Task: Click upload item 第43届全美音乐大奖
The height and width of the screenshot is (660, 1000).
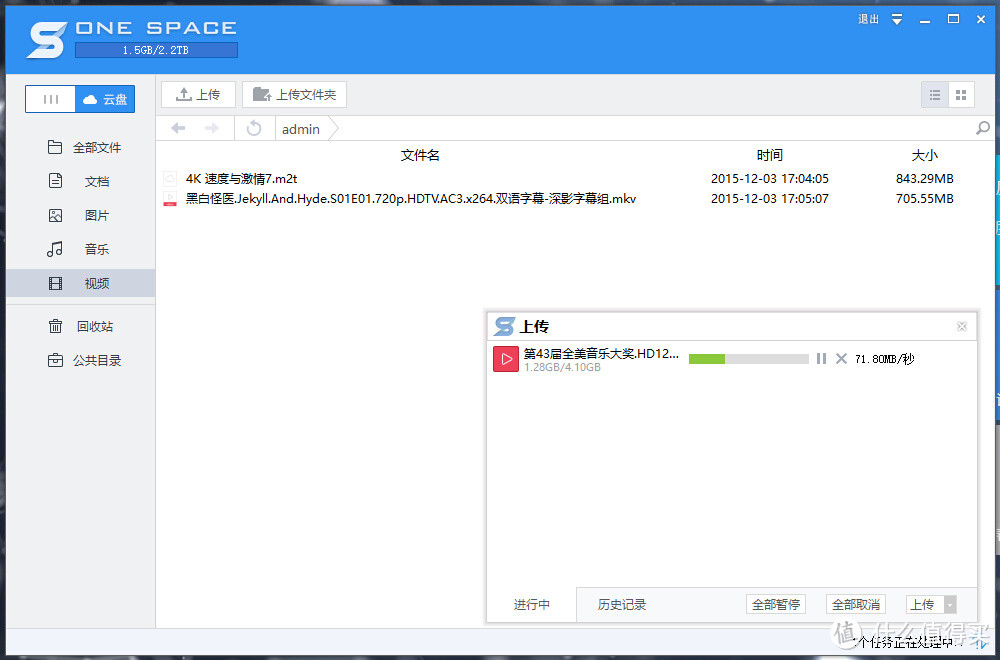Action: click(601, 353)
